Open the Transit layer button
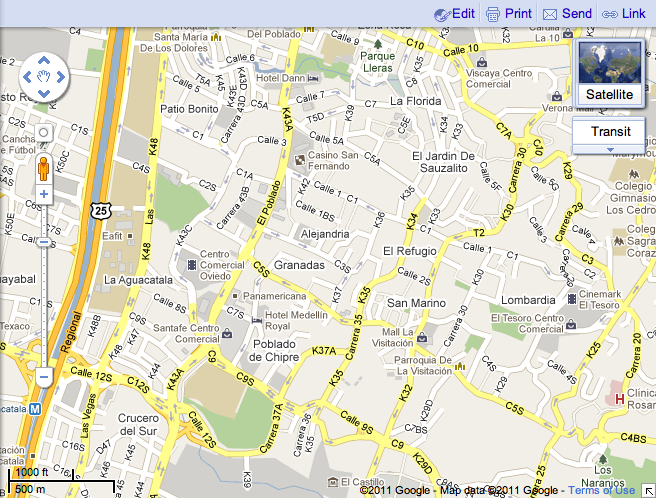This screenshot has width=656, height=499. coord(610,132)
